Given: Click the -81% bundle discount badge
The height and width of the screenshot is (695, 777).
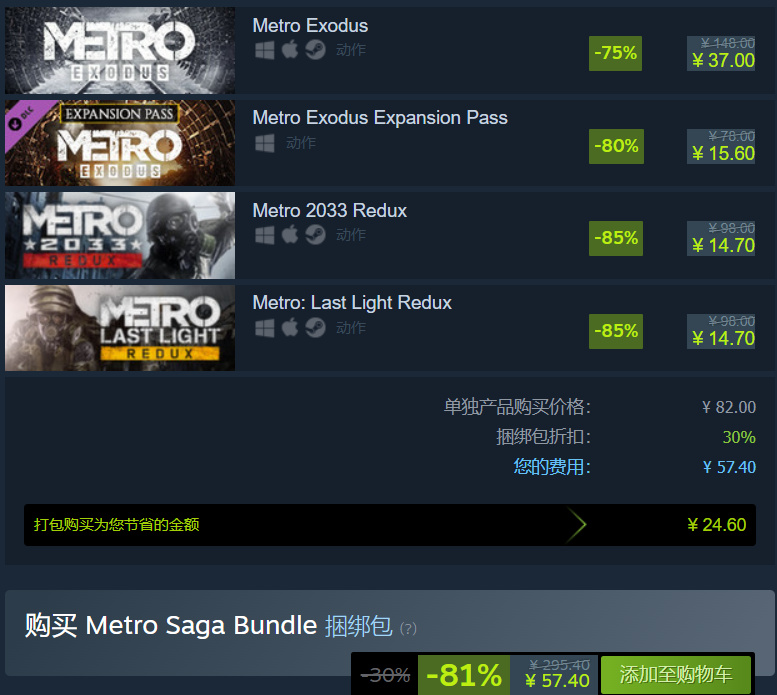Looking at the screenshot, I should click(463, 675).
